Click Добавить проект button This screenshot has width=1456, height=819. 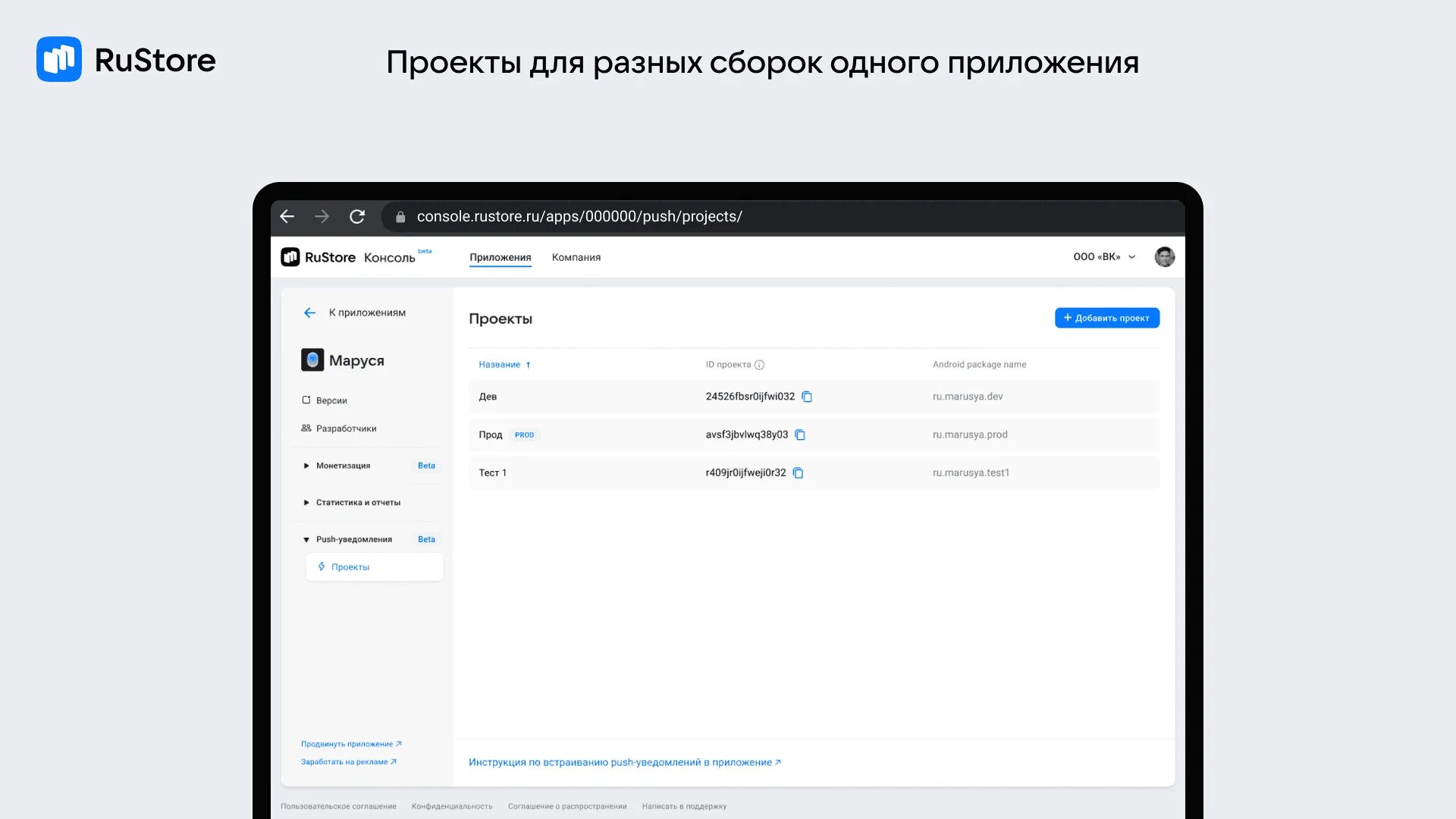coord(1106,318)
